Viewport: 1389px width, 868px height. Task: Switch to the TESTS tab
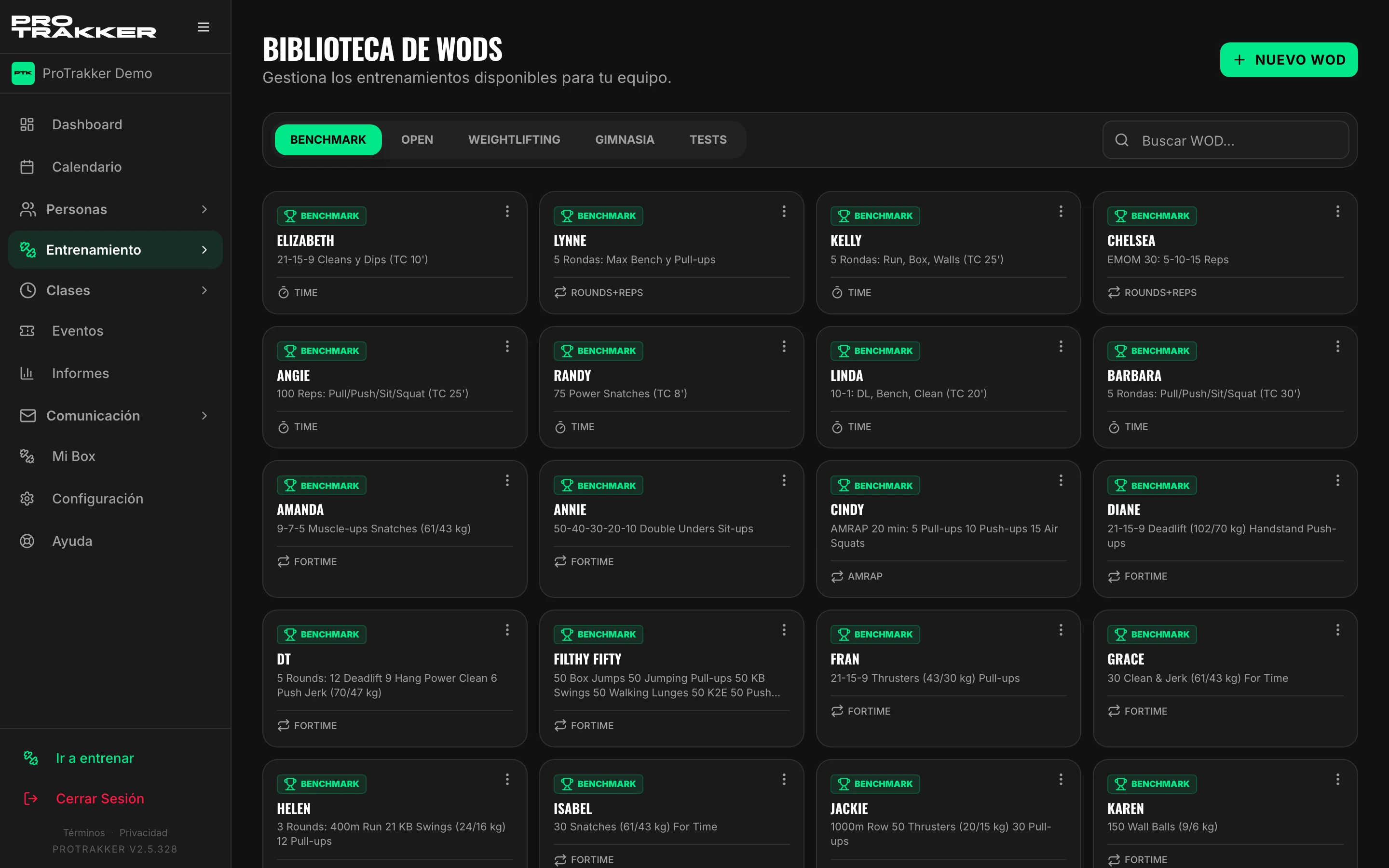708,139
